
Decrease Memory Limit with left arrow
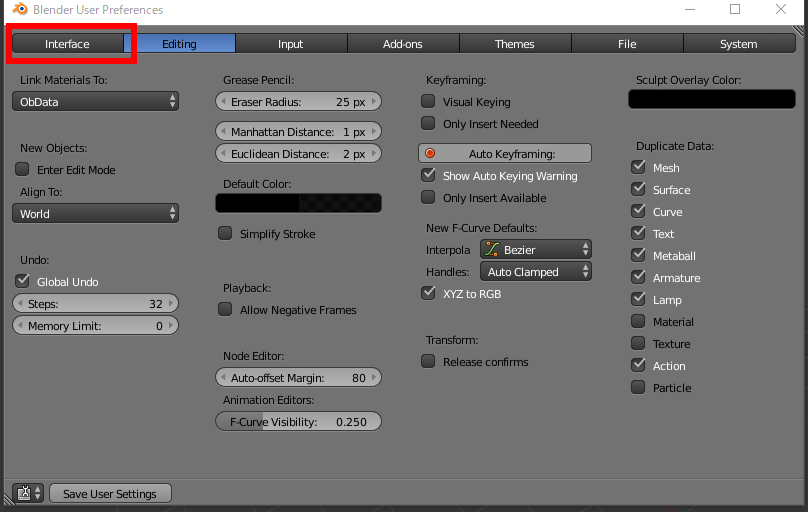tap(20, 326)
